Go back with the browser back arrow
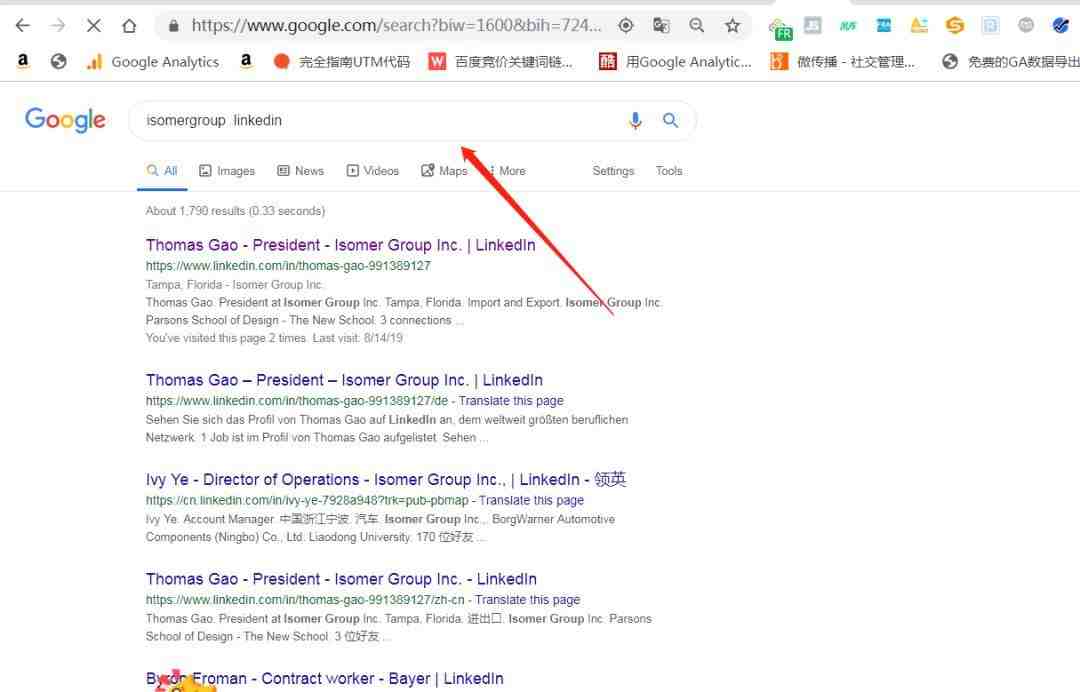1080x692 pixels. [23, 26]
